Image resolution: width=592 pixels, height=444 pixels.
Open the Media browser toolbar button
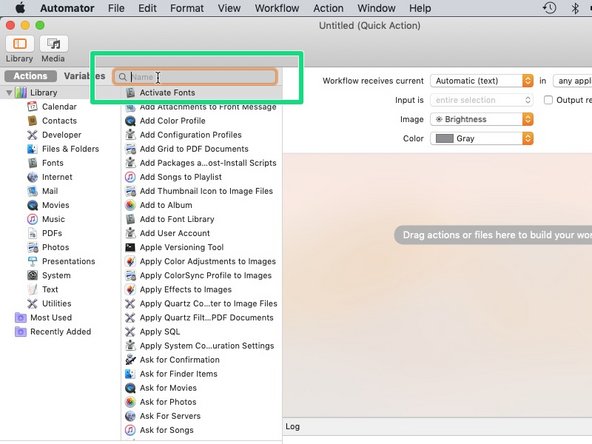point(54,44)
